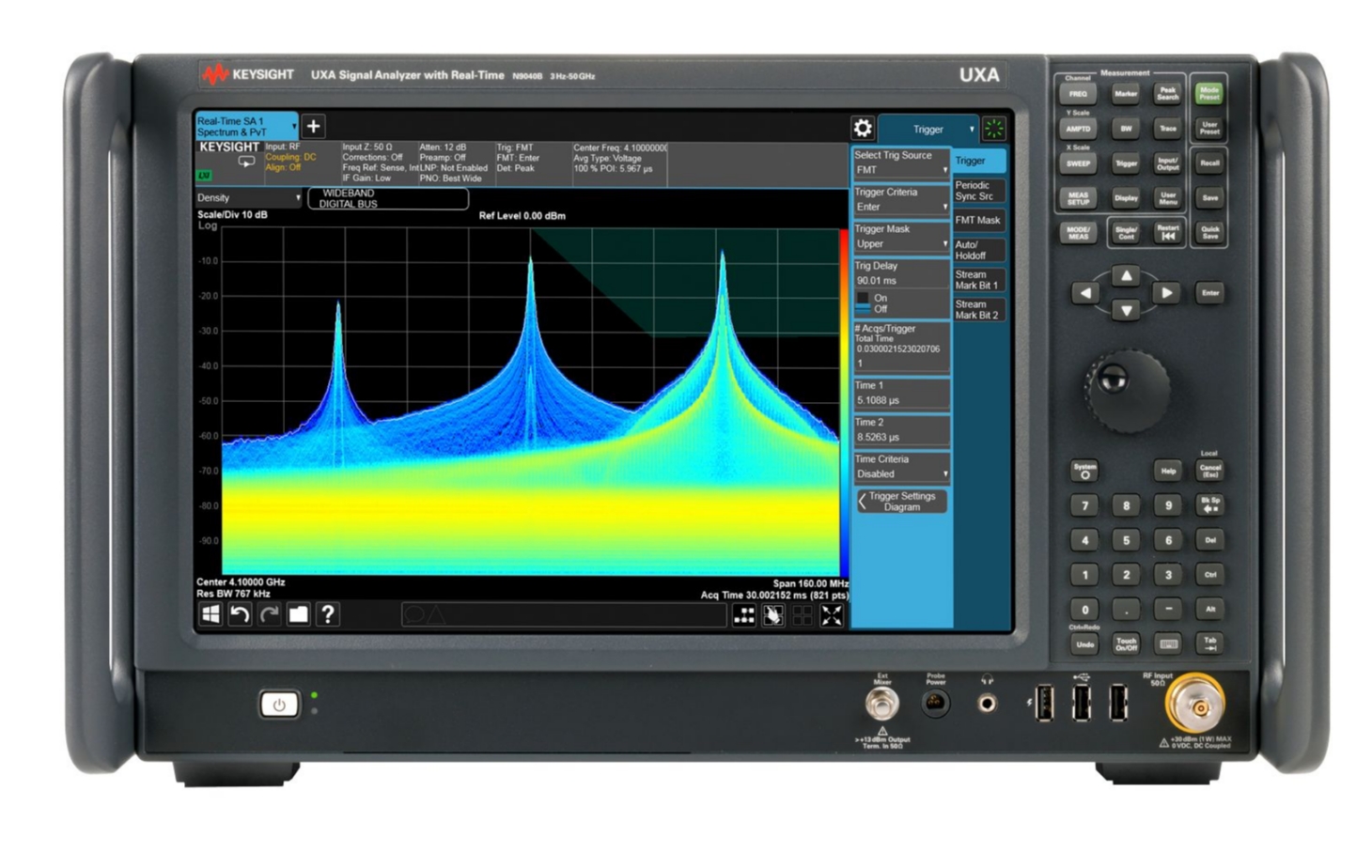Open the Trigger Mask dropdown showing Upper

900,243
